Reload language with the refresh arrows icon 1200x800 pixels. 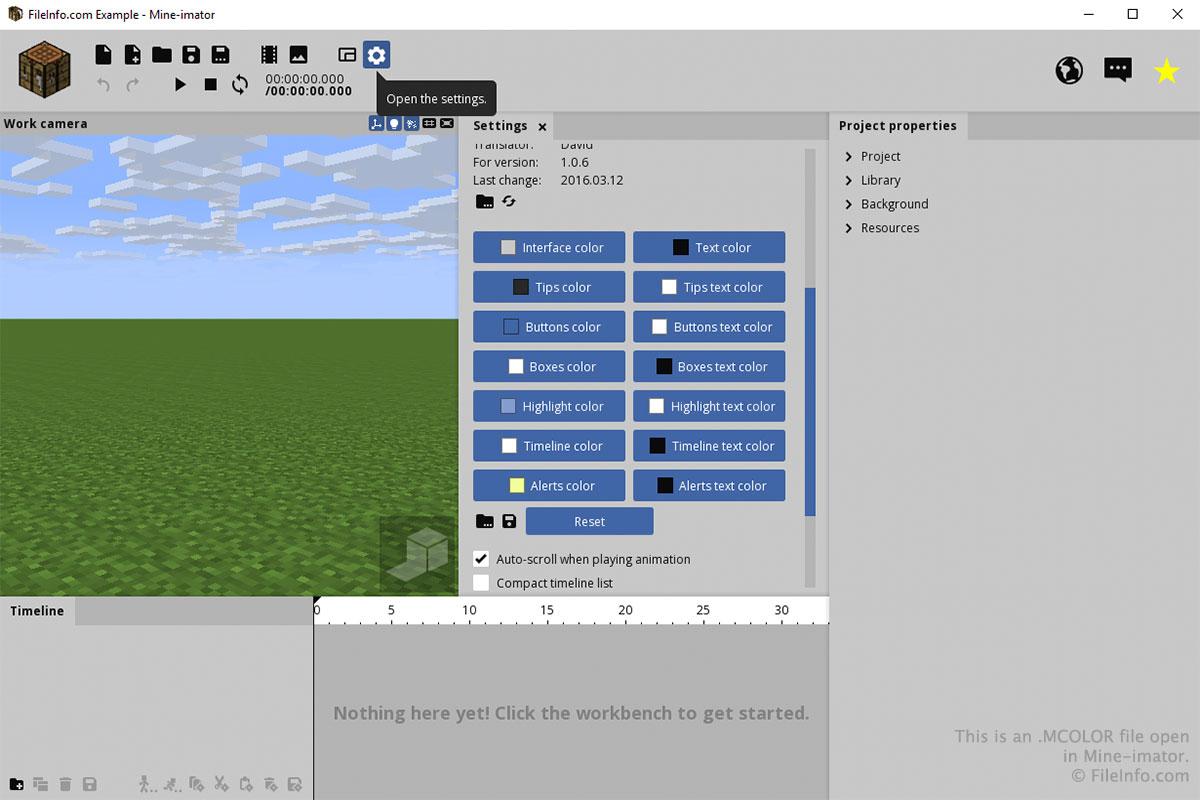(509, 202)
